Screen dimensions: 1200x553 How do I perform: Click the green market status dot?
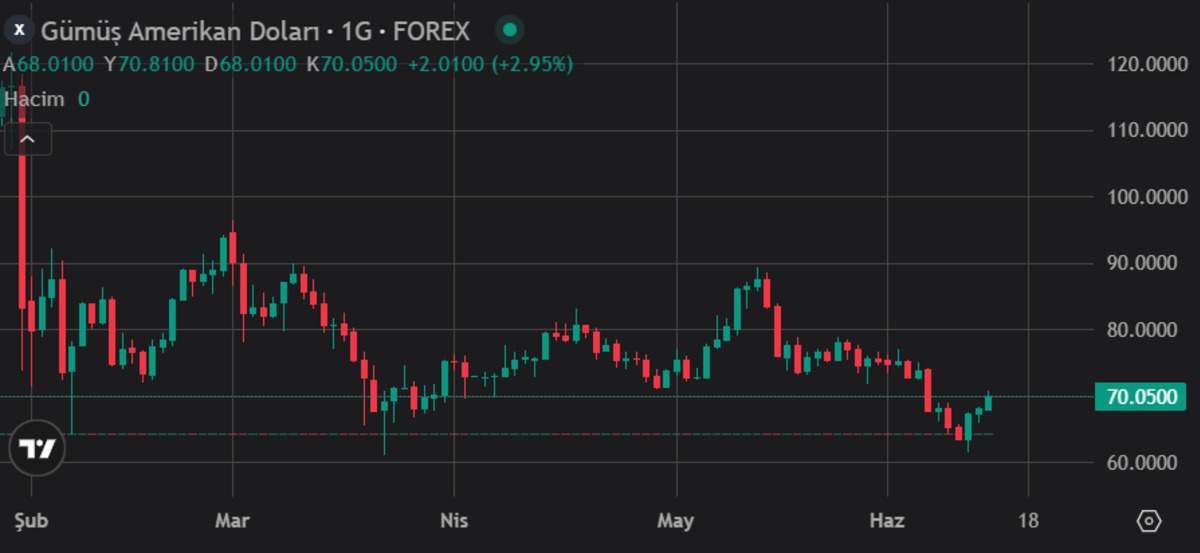click(x=509, y=31)
